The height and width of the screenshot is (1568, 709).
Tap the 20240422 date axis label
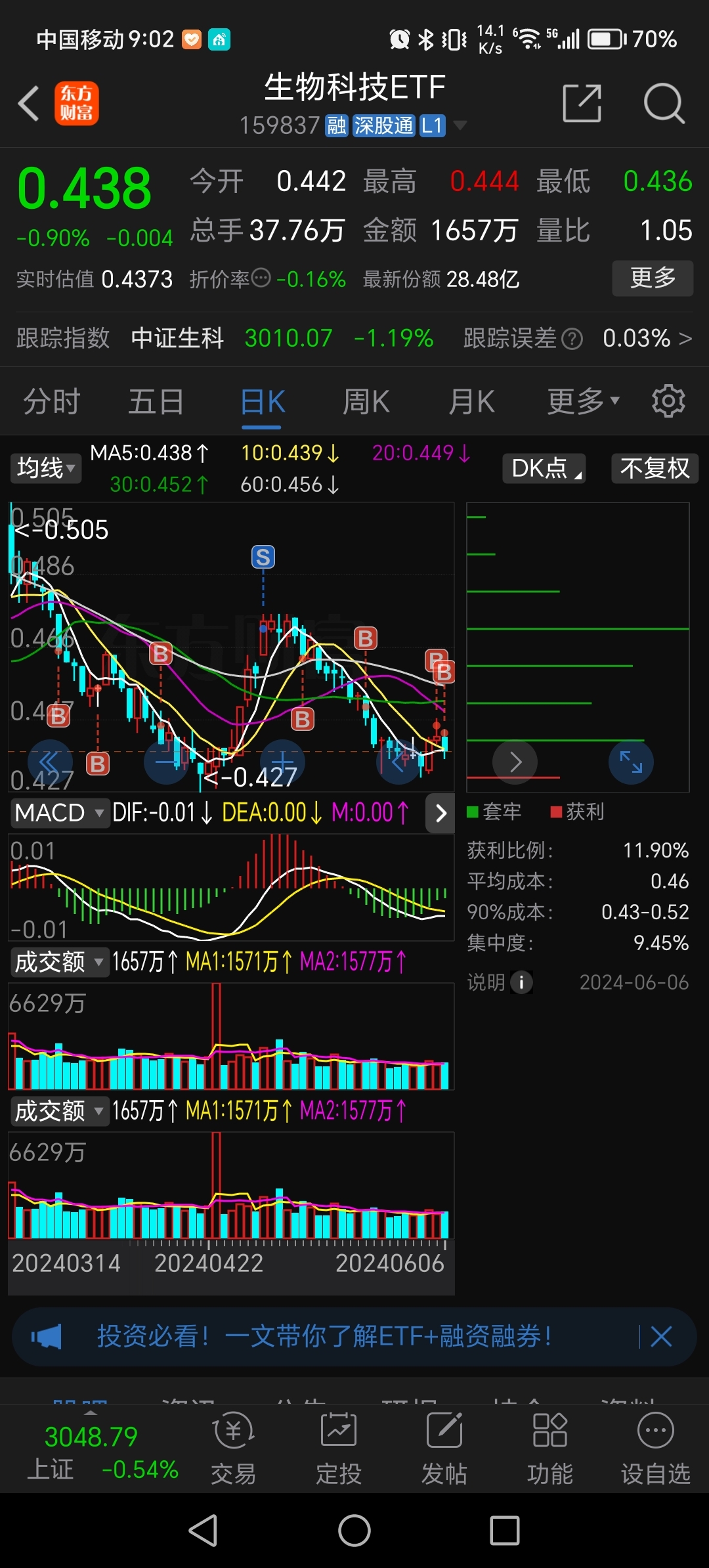209,1263
